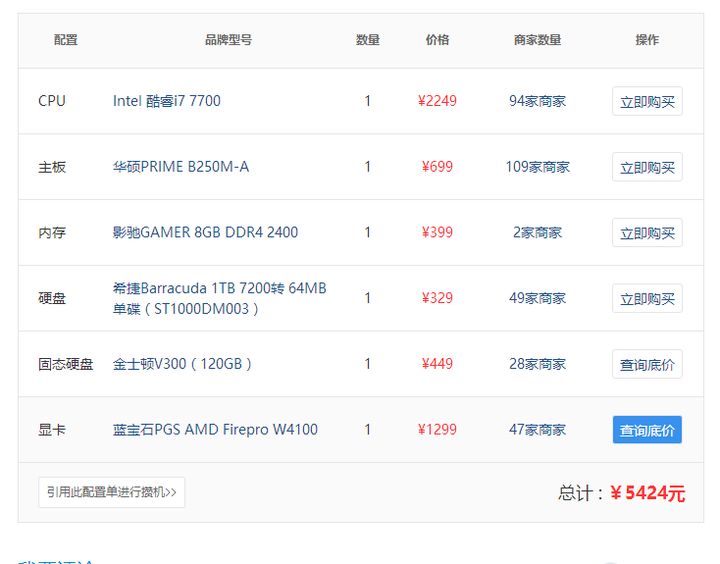Image resolution: width=720 pixels, height=564 pixels.
Task: Open the 希捷Barracuda 1TB 7200转 64MB link
Action: (x=219, y=298)
